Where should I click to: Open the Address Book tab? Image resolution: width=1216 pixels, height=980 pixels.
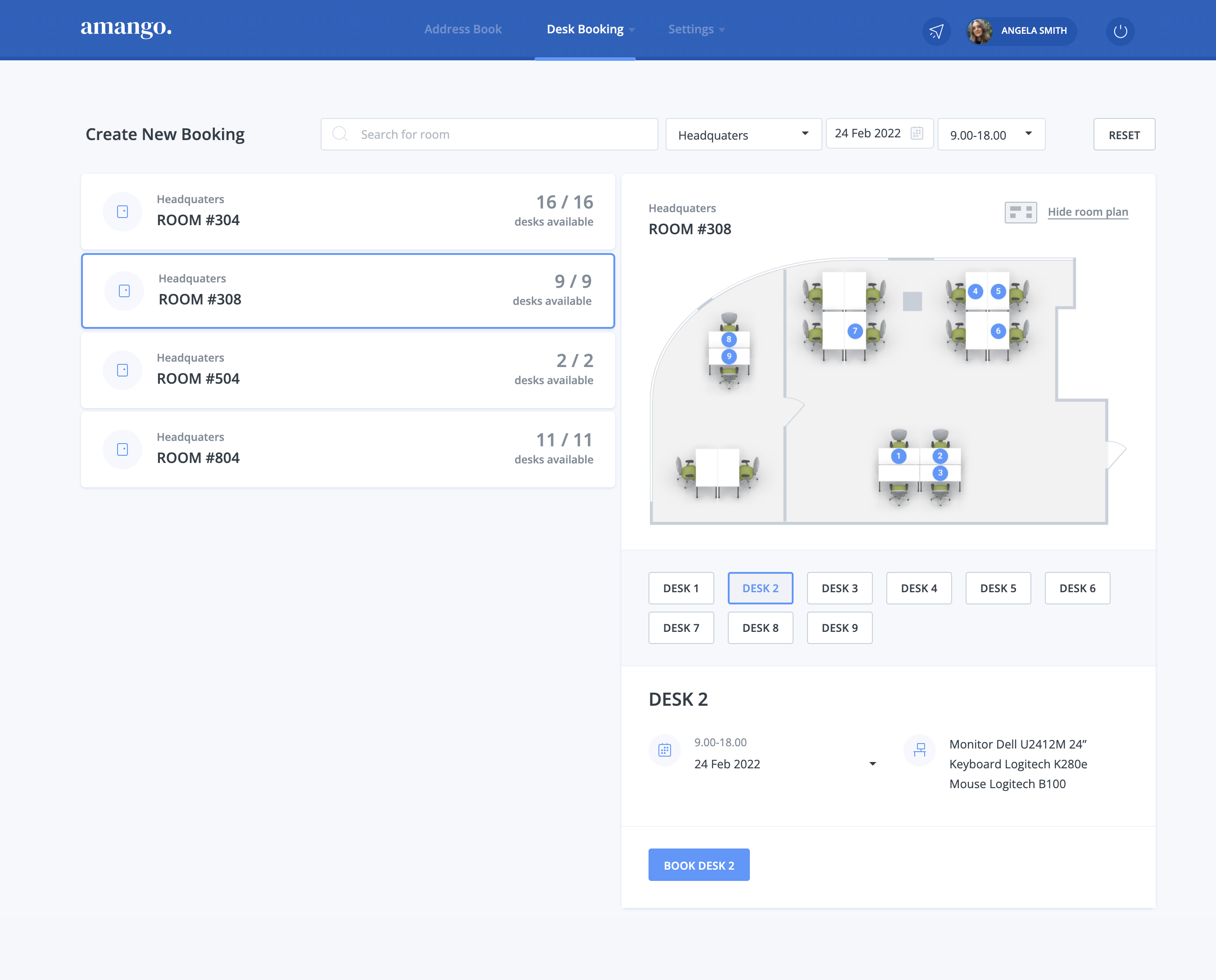463,29
